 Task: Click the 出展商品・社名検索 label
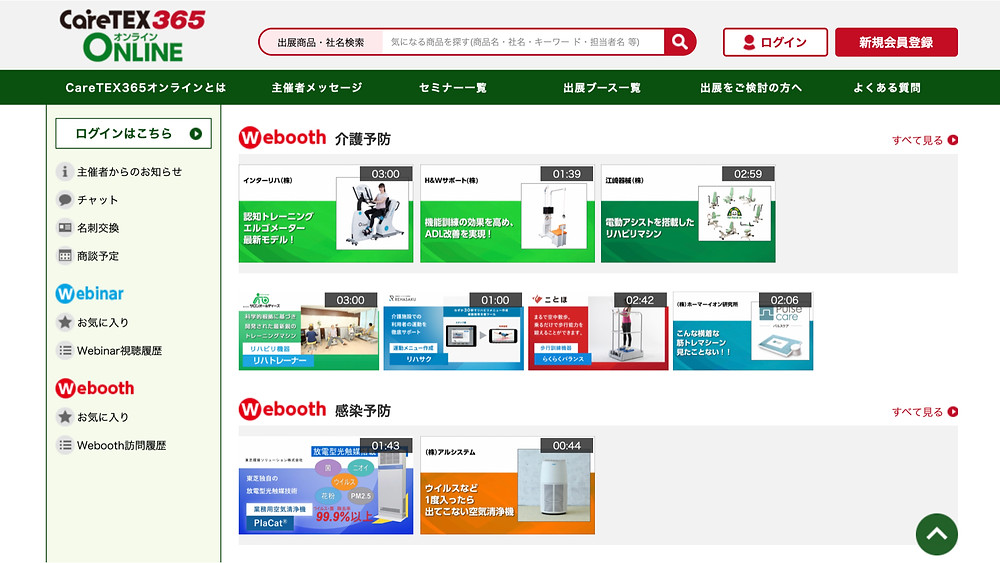coord(321,43)
